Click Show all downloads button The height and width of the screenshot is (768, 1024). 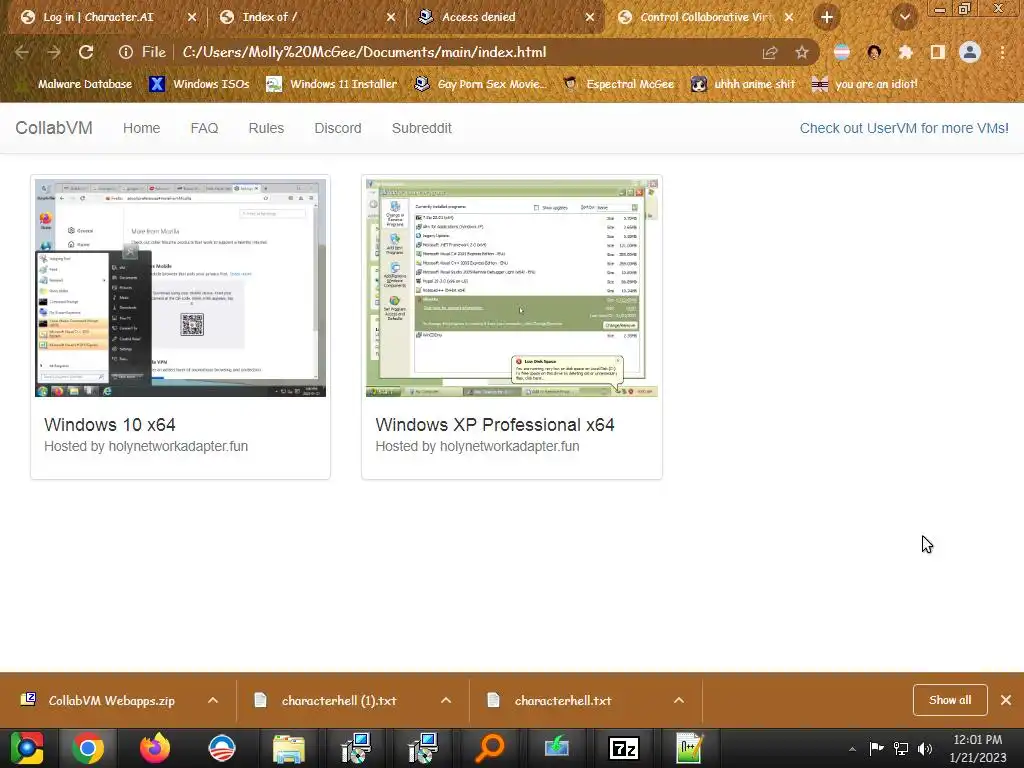(950, 700)
